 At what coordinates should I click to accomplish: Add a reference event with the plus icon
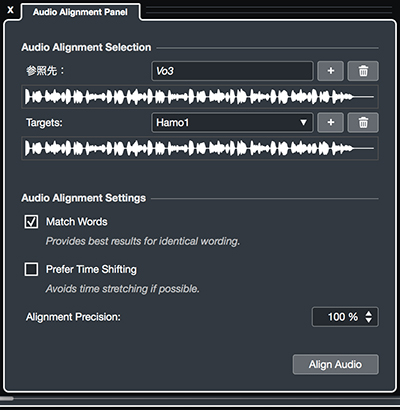pyautogui.click(x=330, y=71)
